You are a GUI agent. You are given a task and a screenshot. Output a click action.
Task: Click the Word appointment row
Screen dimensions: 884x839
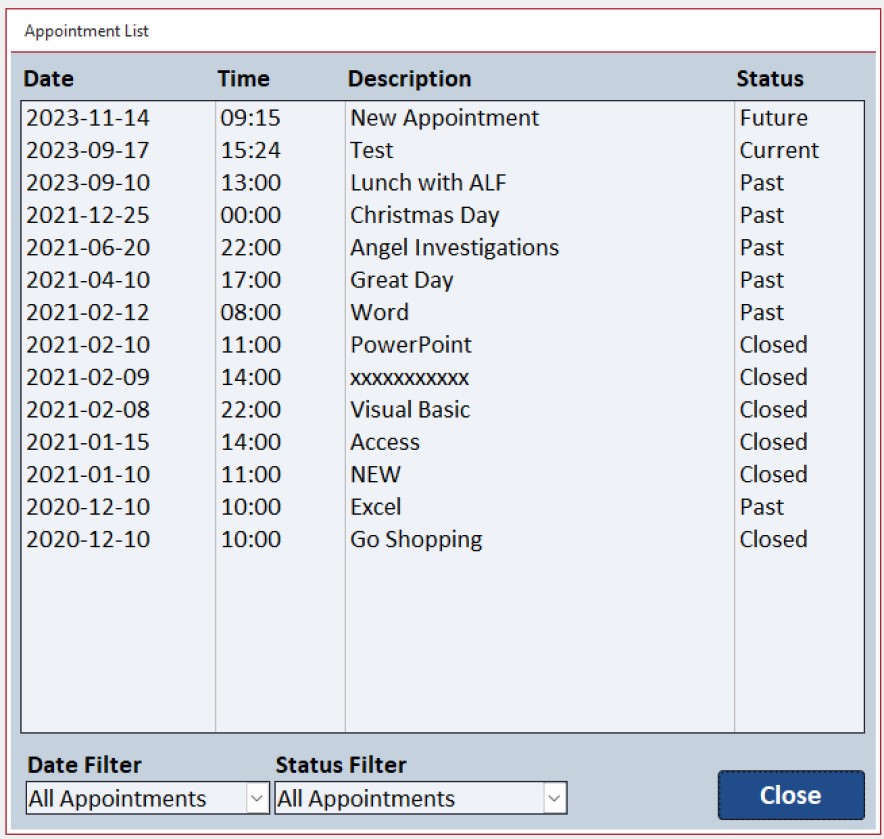point(379,312)
